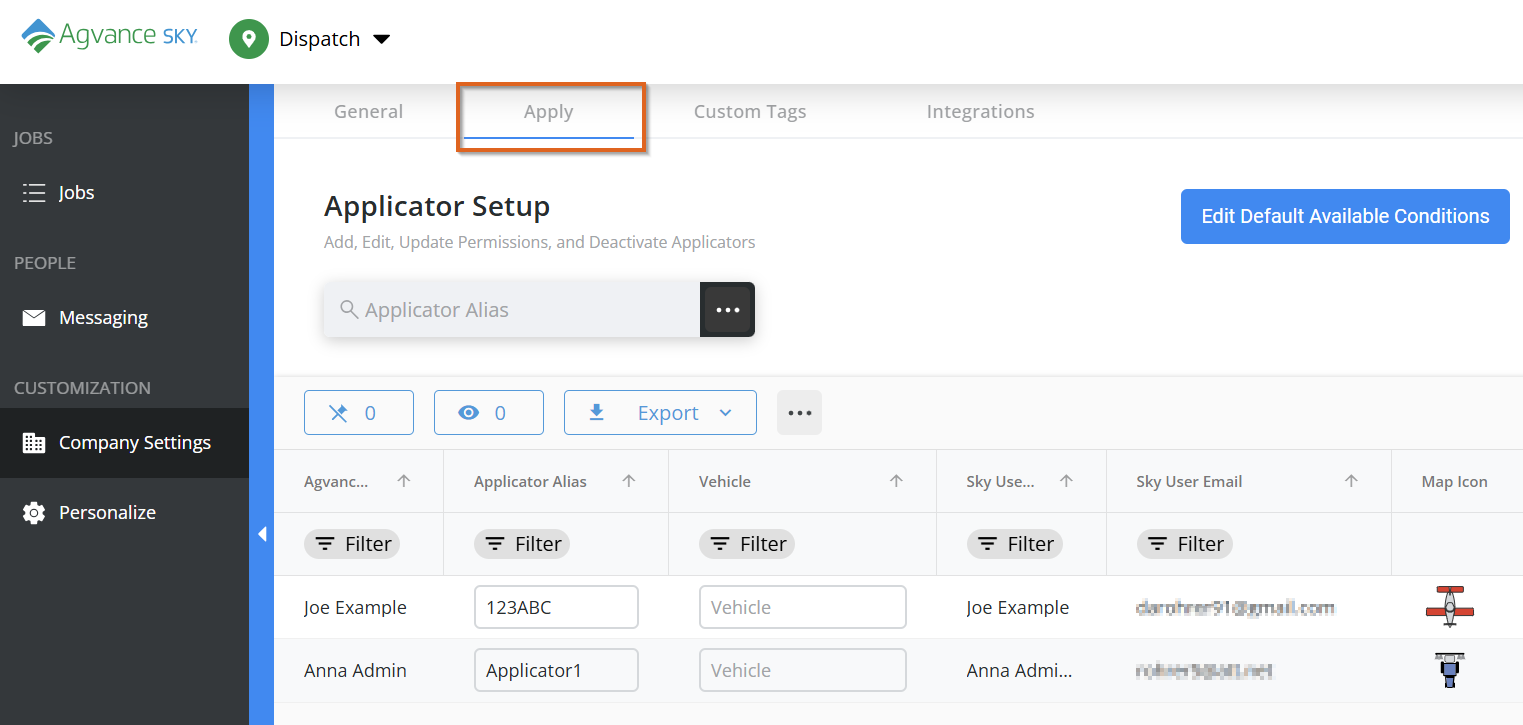Open Jobs in the sidebar
The image size is (1523, 725).
124,193
